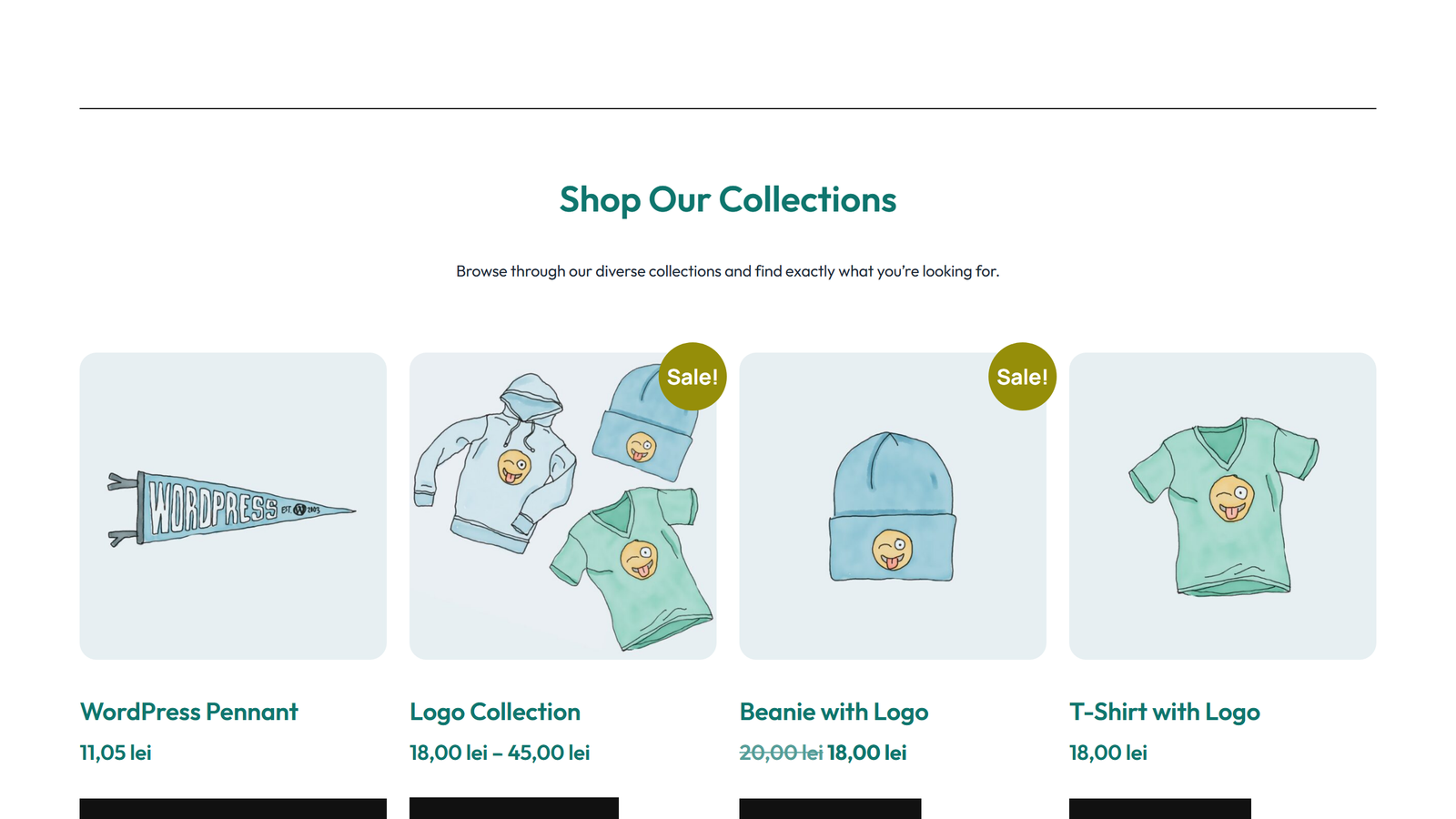Click the WordPress Pennant price 11,05 lei
This screenshot has height=819, width=1456.
115,753
